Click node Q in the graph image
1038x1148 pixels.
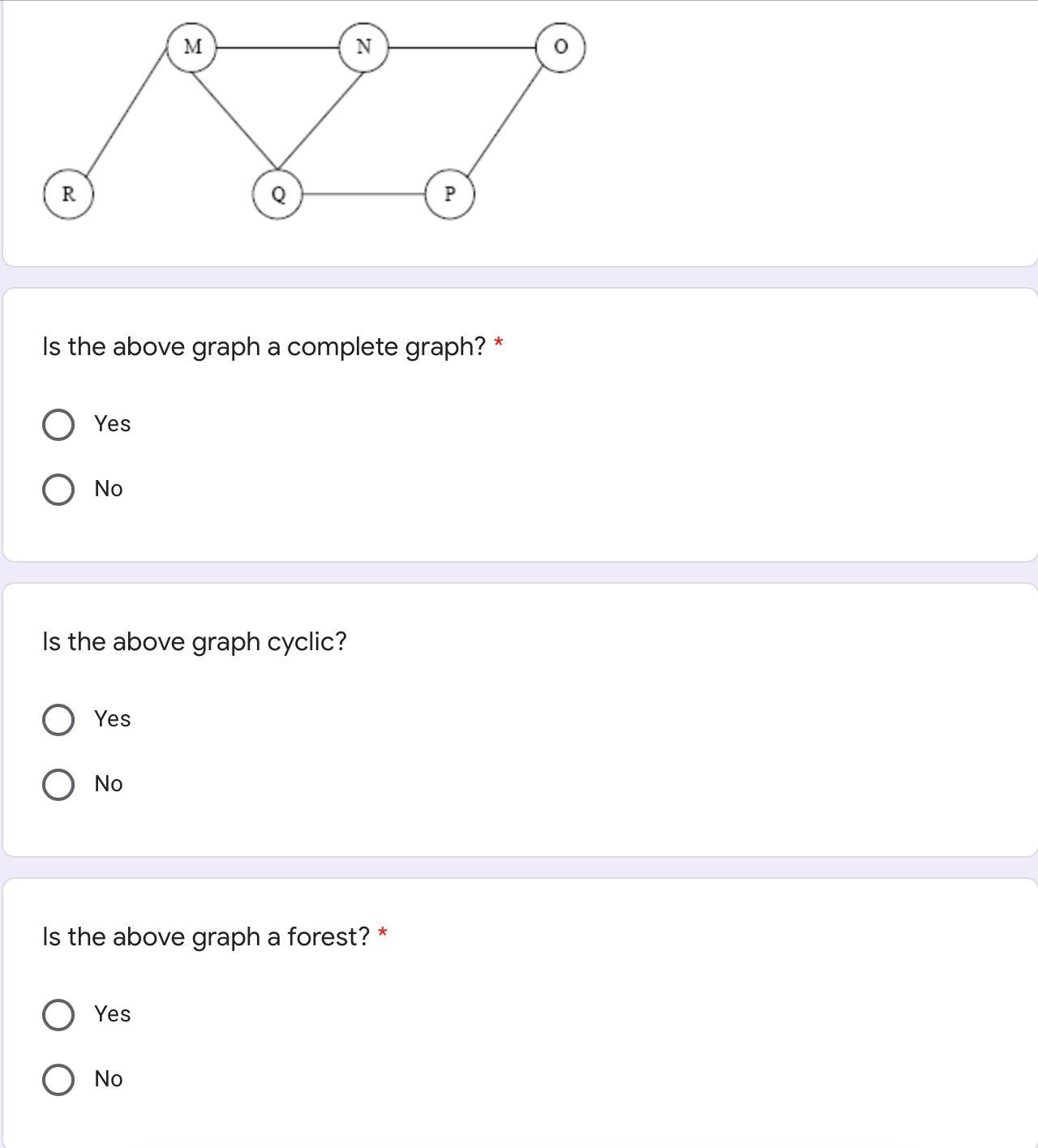(280, 194)
